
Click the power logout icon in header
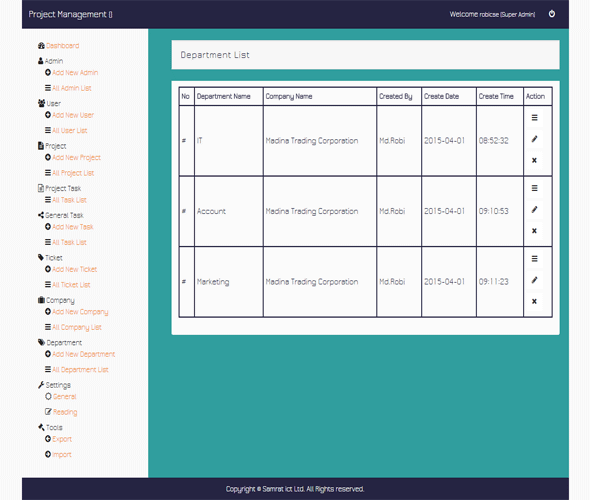pyautogui.click(x=552, y=14)
